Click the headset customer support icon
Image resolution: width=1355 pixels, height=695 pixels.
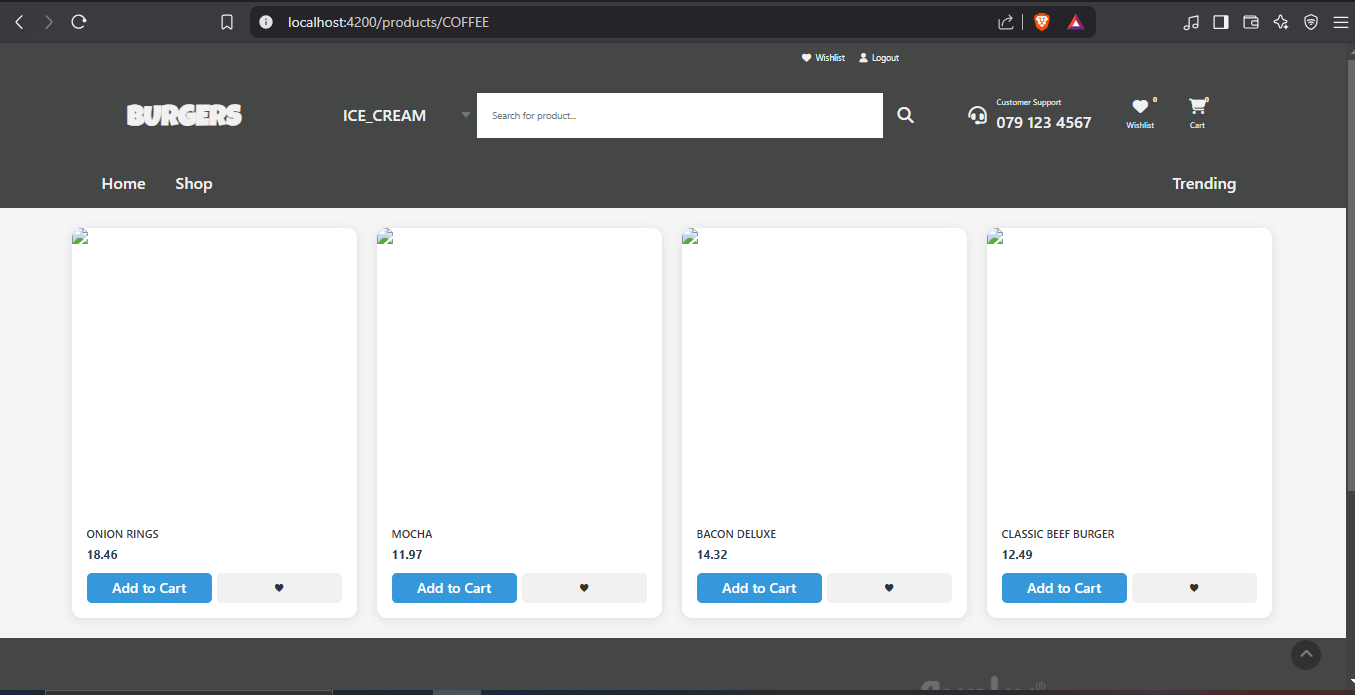coord(977,115)
